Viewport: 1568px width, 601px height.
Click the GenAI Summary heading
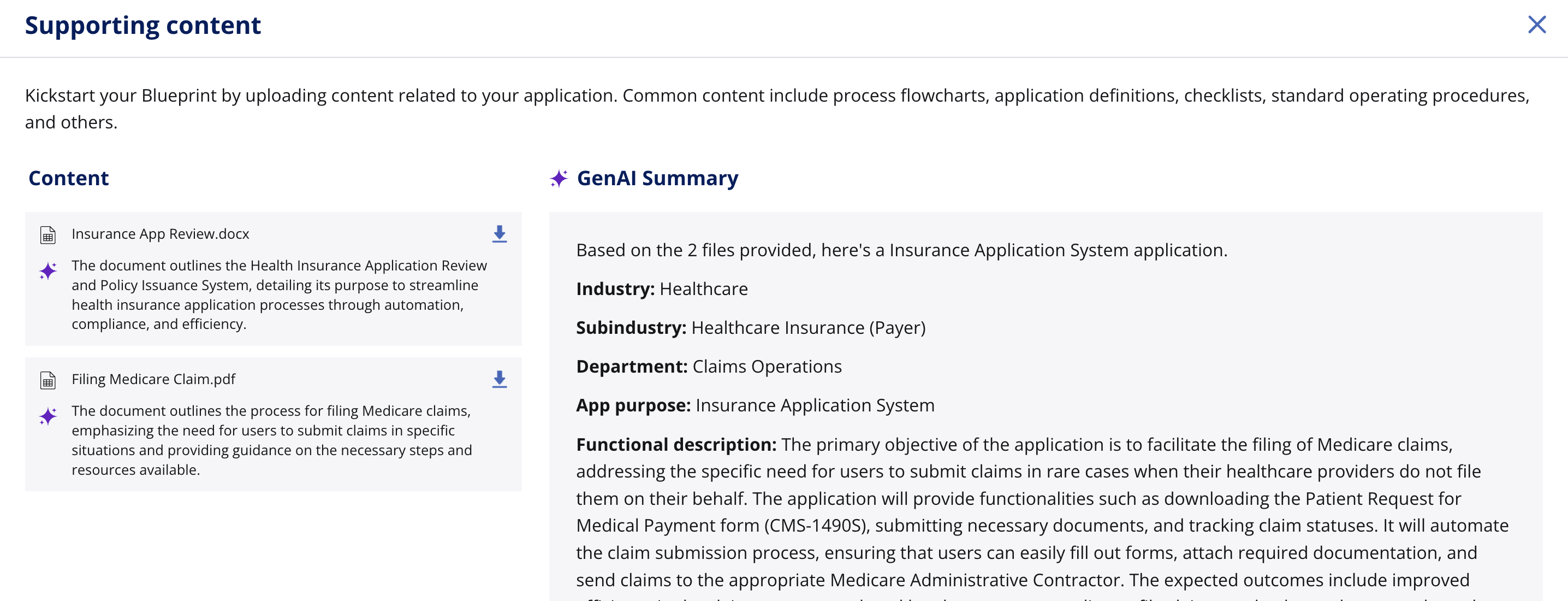point(657,179)
